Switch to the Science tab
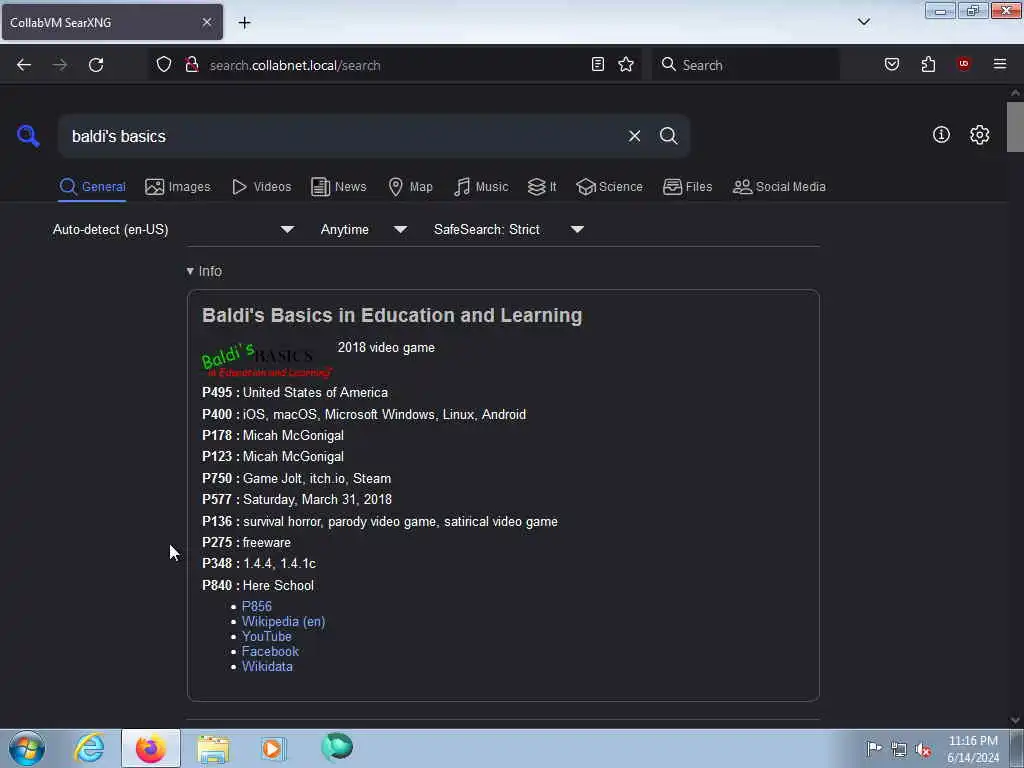Image resolution: width=1024 pixels, height=768 pixels. pyautogui.click(x=609, y=187)
